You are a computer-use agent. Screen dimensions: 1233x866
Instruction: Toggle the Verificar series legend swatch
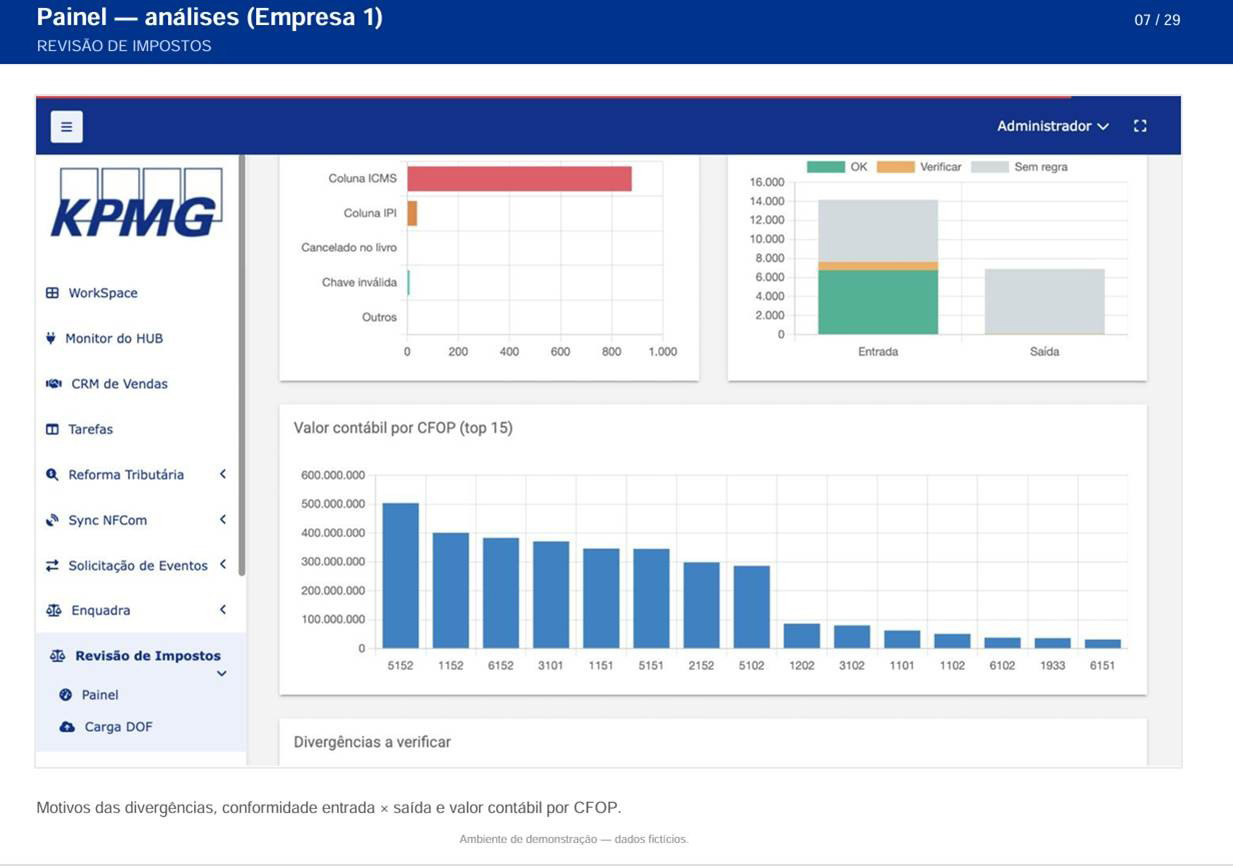point(895,167)
